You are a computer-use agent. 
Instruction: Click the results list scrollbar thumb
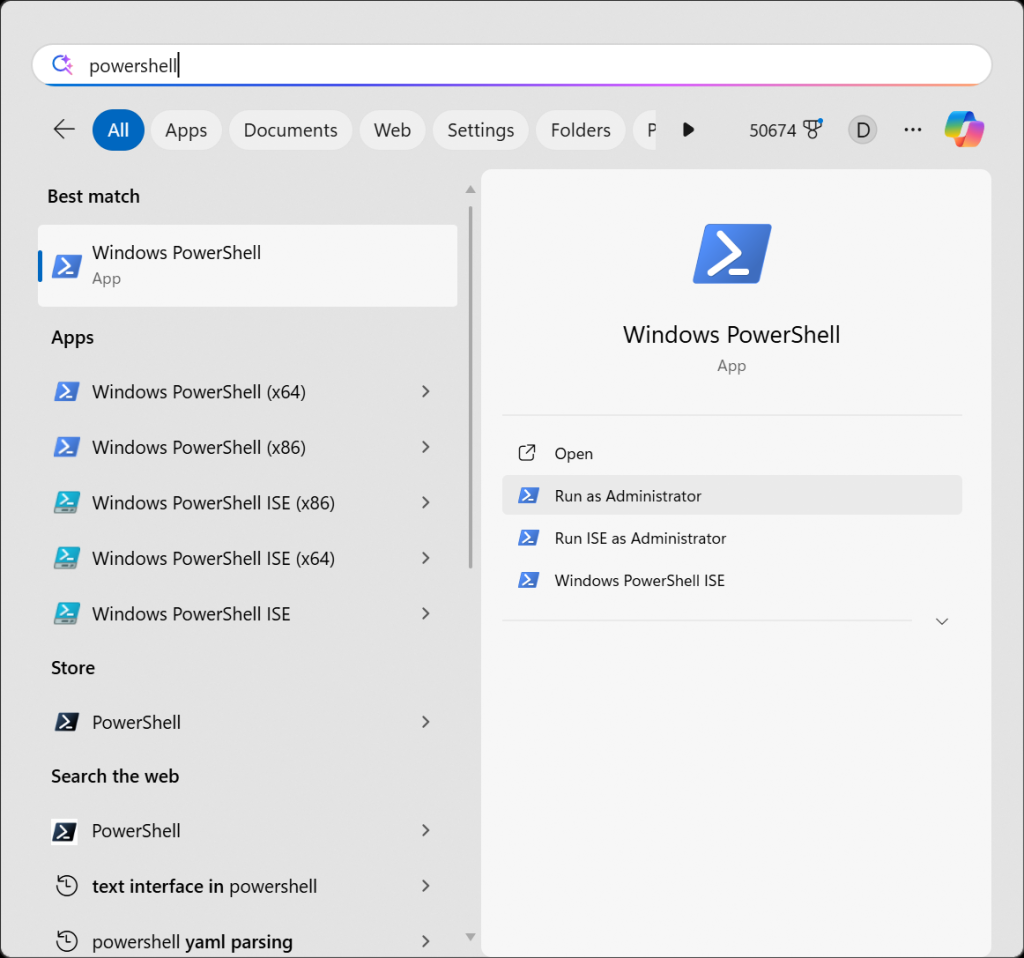tap(470, 387)
